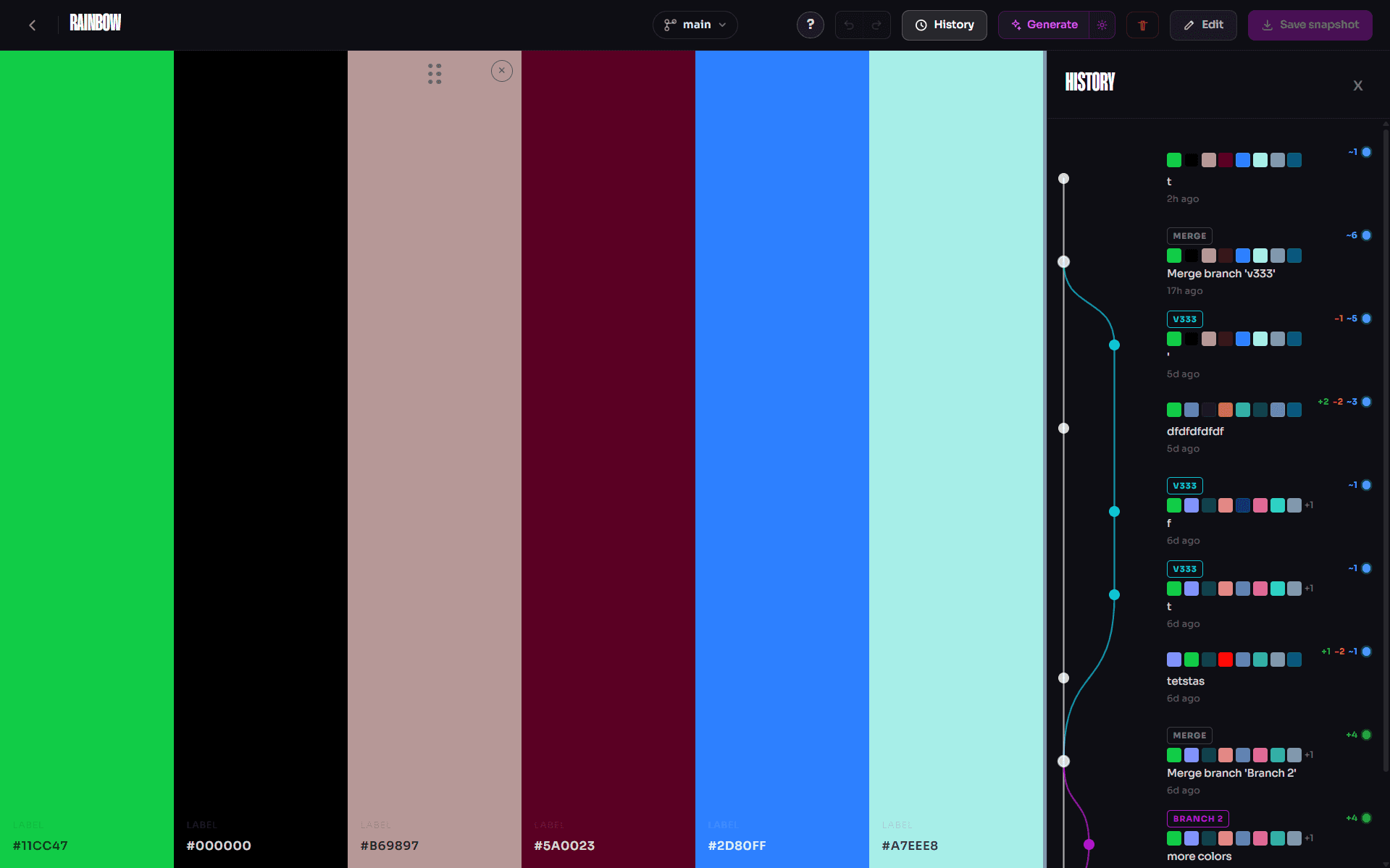Select the blue #2D80FF color column
Screen dimensions: 1390x868
click(x=782, y=459)
